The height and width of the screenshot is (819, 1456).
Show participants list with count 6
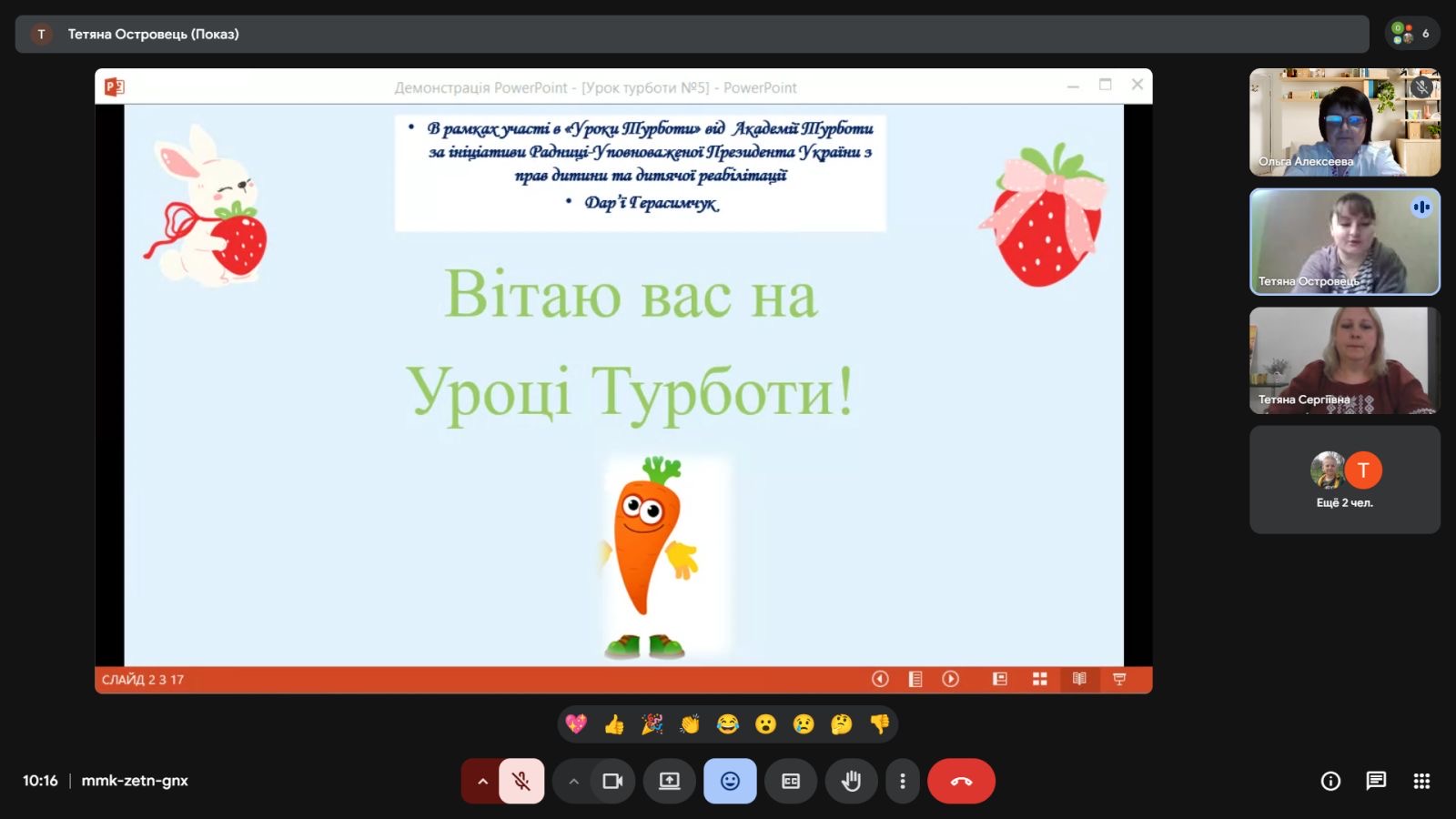[1411, 34]
